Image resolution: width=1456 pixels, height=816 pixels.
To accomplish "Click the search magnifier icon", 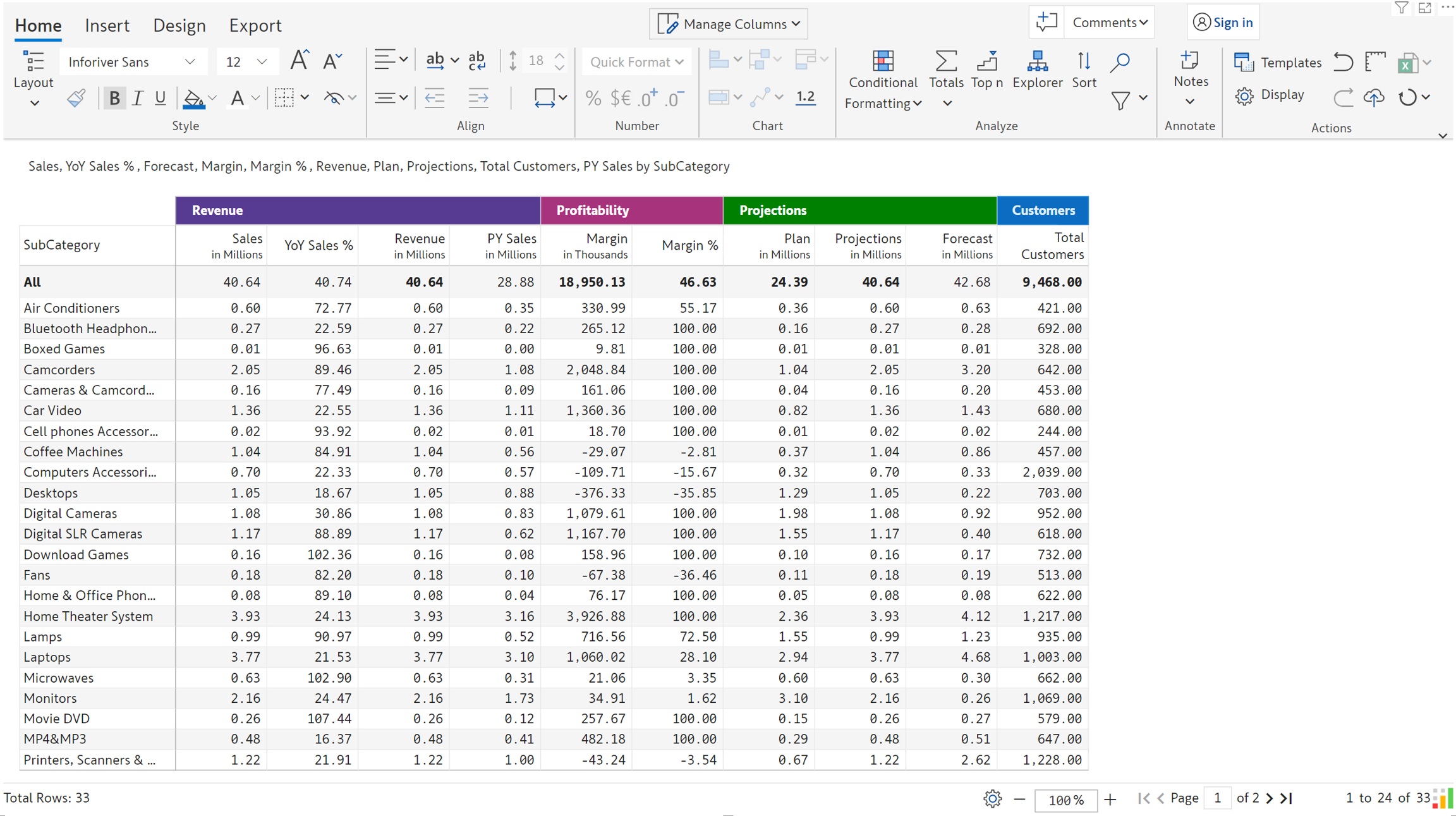I will click(x=1119, y=62).
